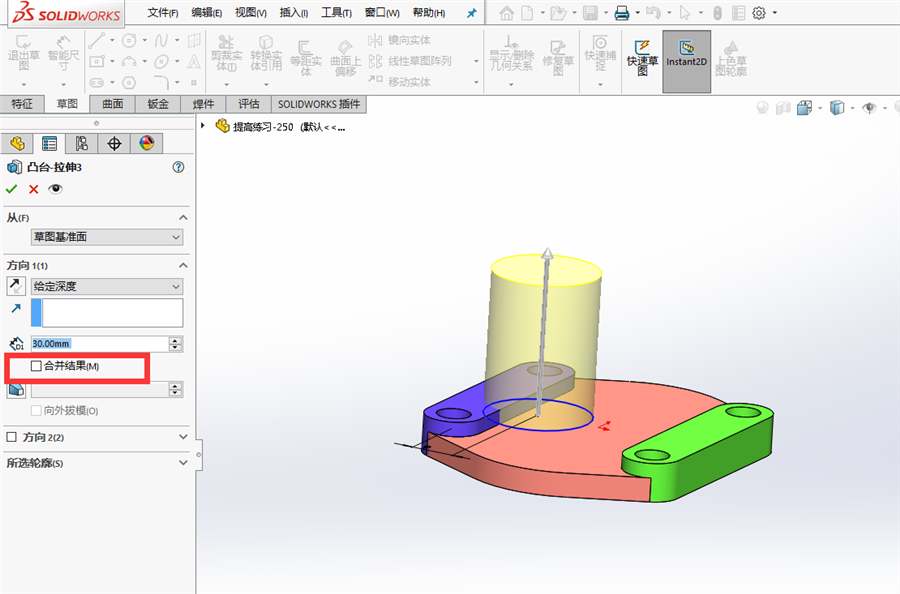Open the 草图基准面 start condition dropdown
The image size is (900, 594).
pos(107,237)
